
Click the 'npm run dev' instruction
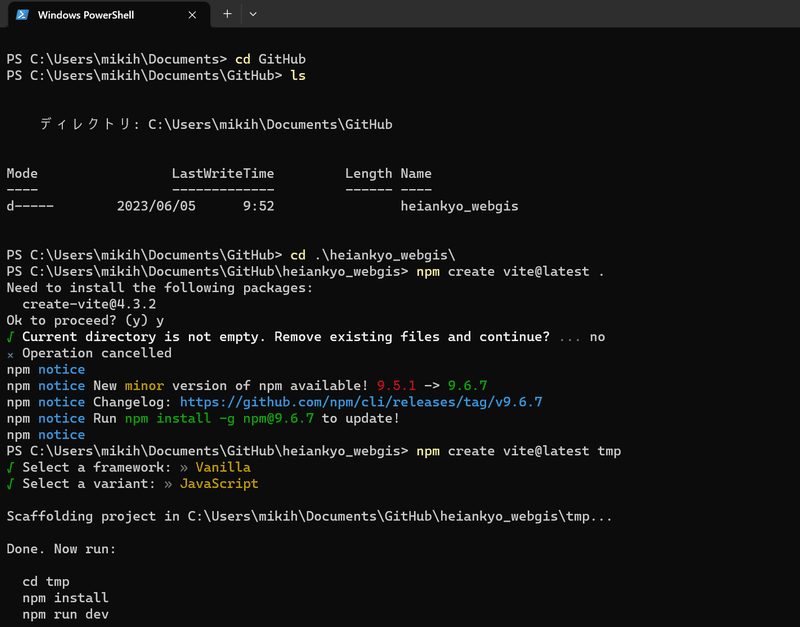point(65,614)
